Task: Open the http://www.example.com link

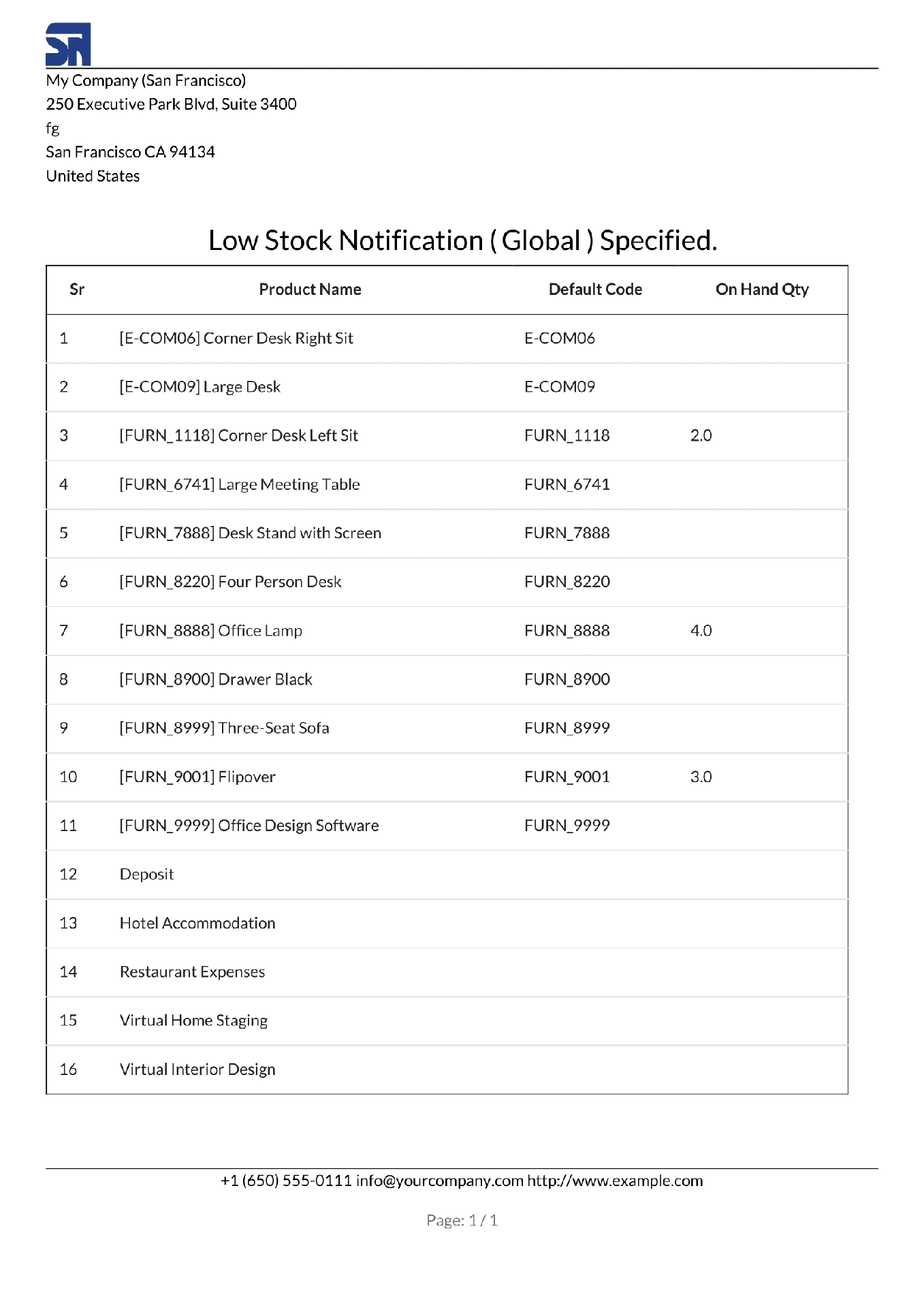Action: click(615, 1181)
